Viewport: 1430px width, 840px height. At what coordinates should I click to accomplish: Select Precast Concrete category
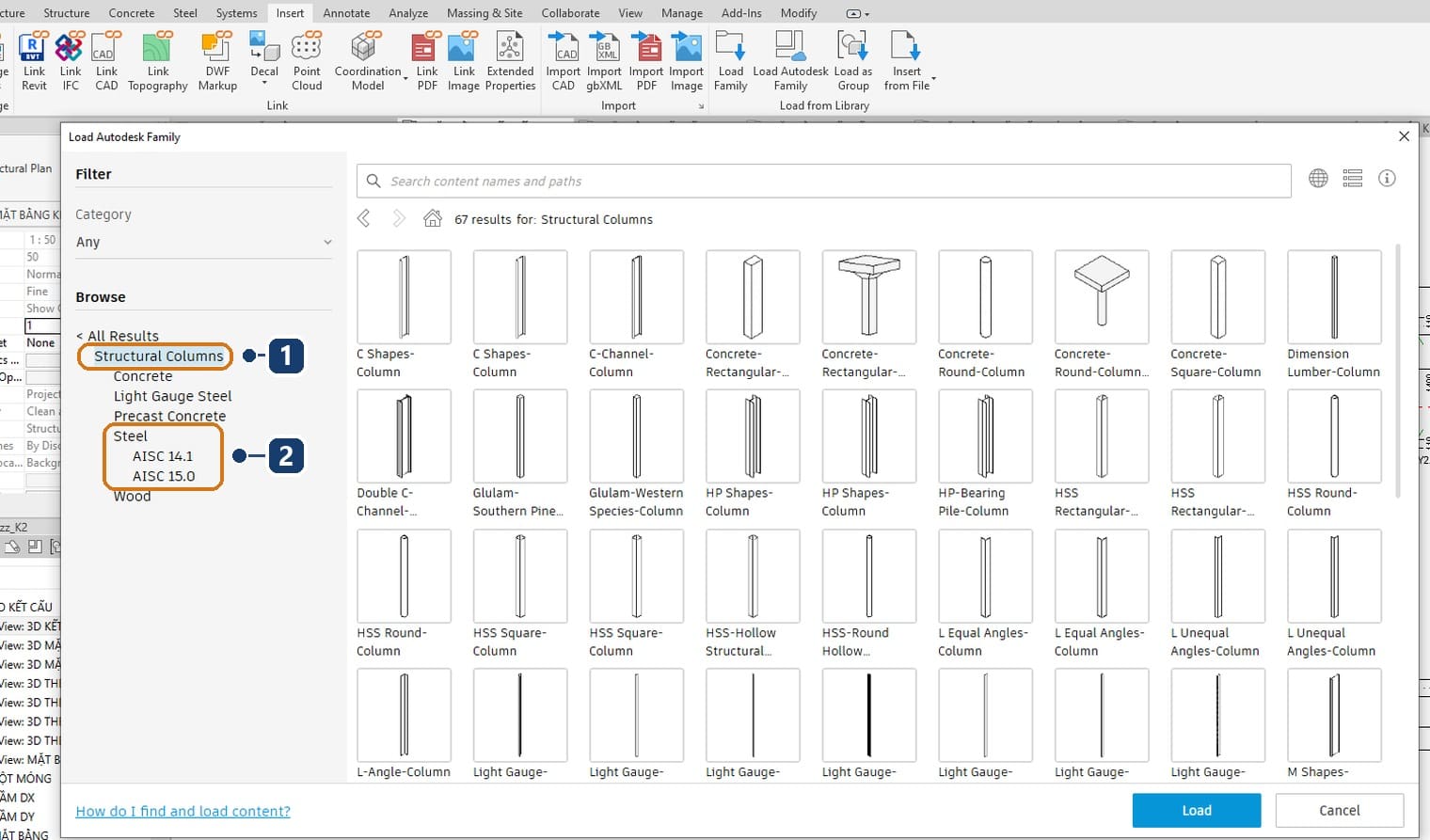click(x=169, y=416)
